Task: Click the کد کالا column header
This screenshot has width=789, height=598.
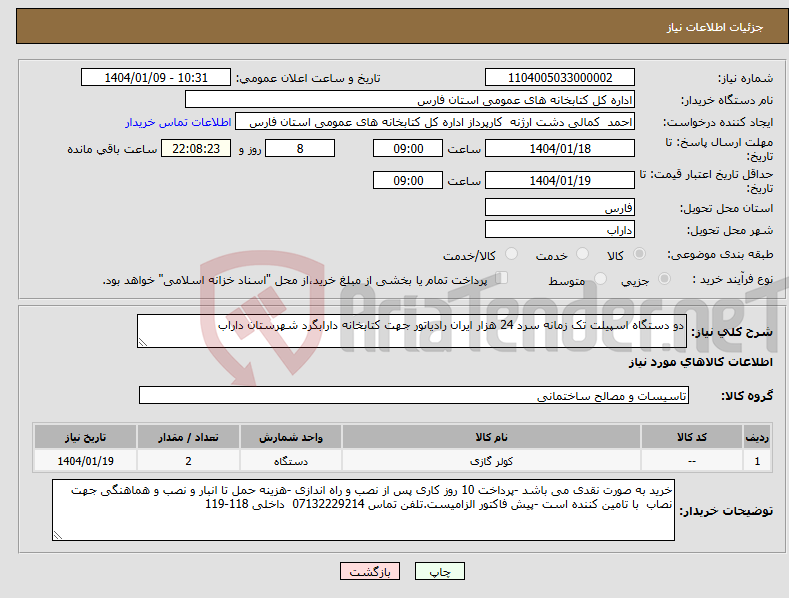Action: click(691, 437)
